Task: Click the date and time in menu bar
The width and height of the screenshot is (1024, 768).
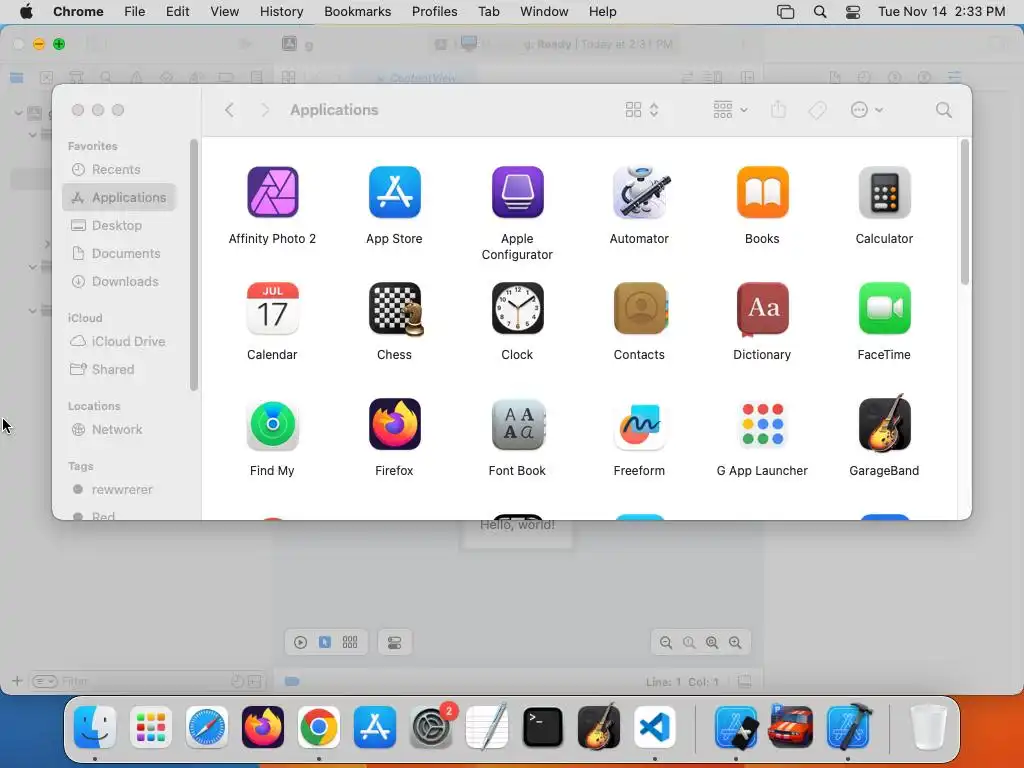Action: coord(941,12)
